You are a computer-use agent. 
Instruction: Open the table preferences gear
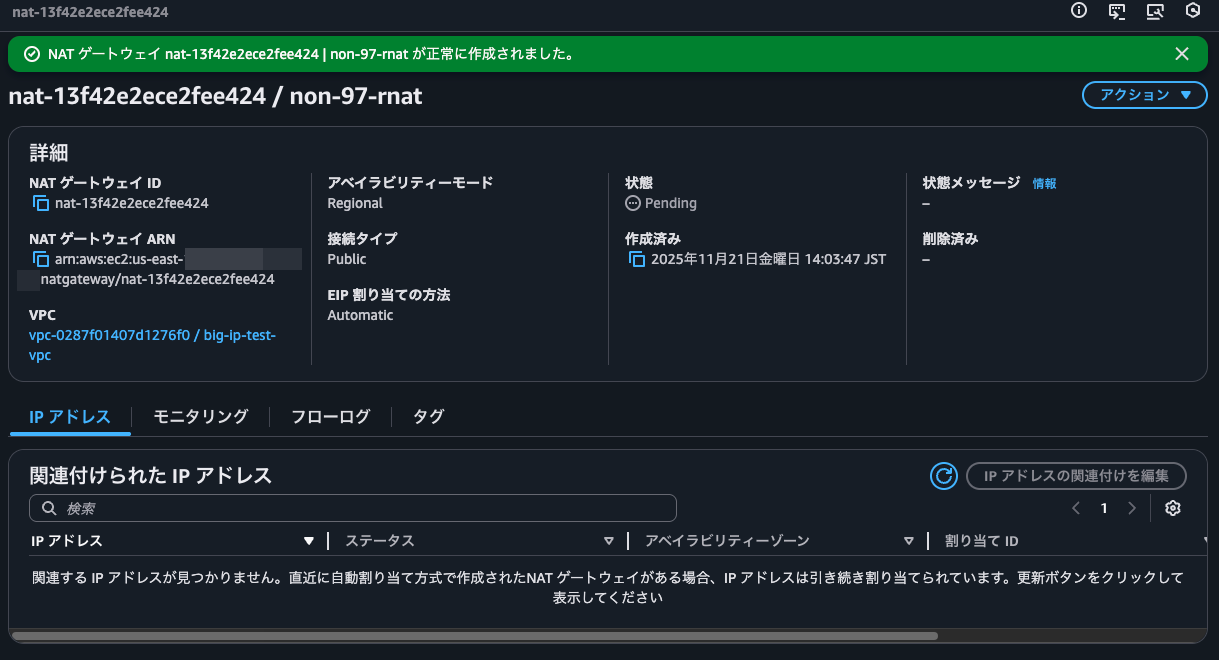1172,508
